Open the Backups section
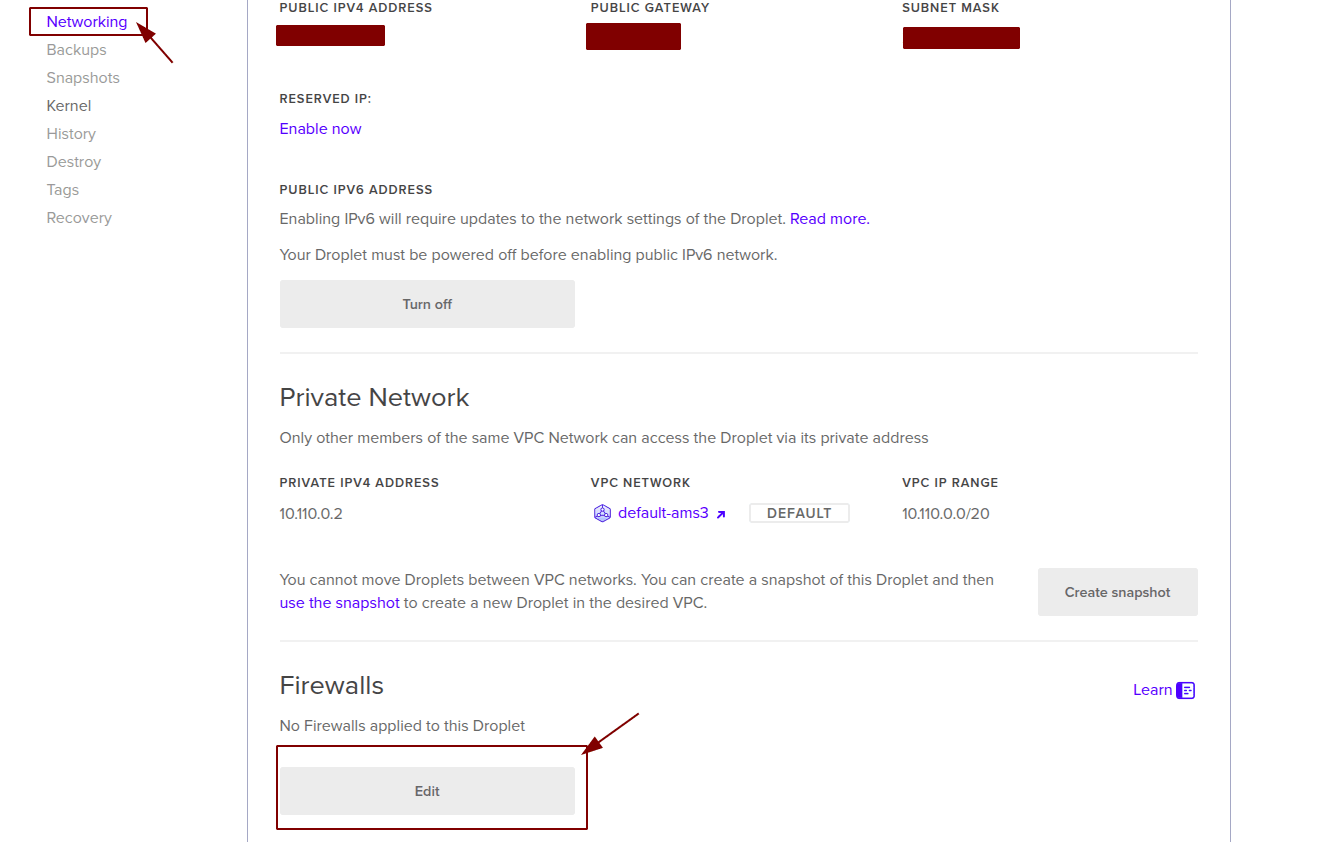This screenshot has height=842, width=1320. 76,49
